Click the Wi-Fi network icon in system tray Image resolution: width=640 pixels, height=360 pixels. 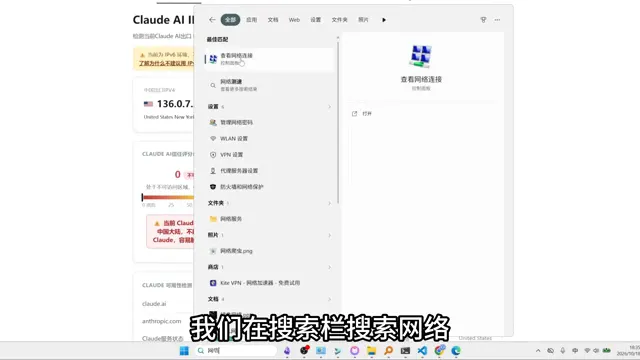(587, 351)
